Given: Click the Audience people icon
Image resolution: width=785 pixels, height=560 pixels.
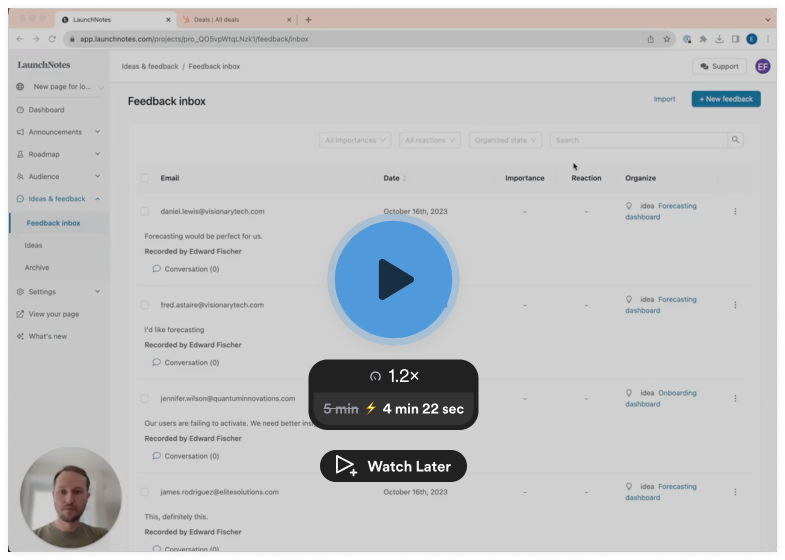Looking at the screenshot, I should [x=20, y=176].
